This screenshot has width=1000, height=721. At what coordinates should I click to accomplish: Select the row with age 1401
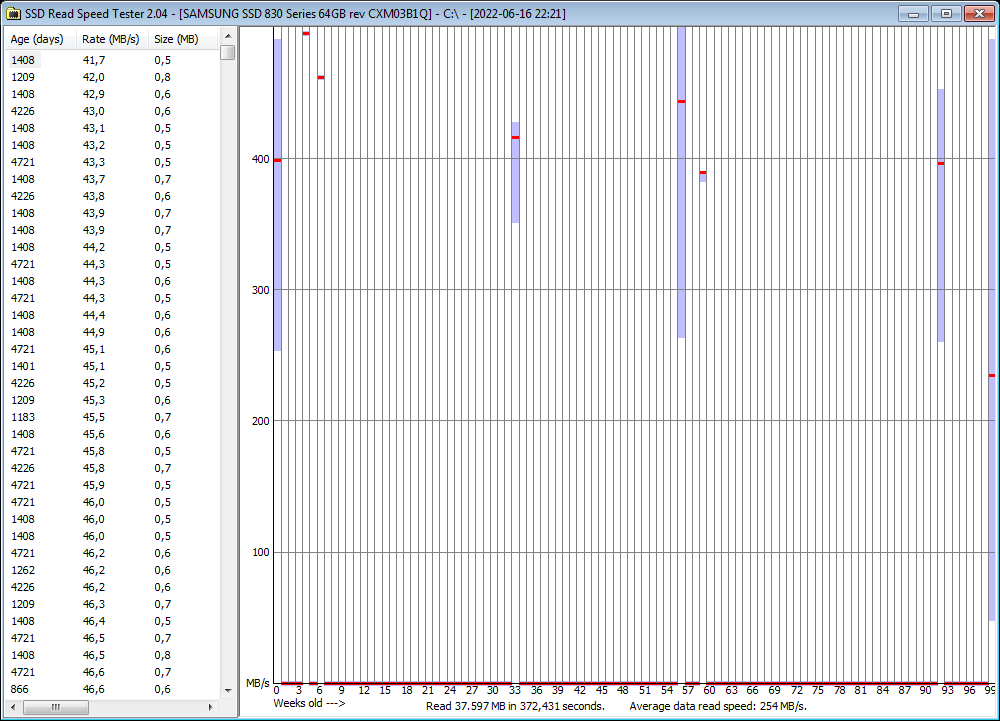point(112,366)
